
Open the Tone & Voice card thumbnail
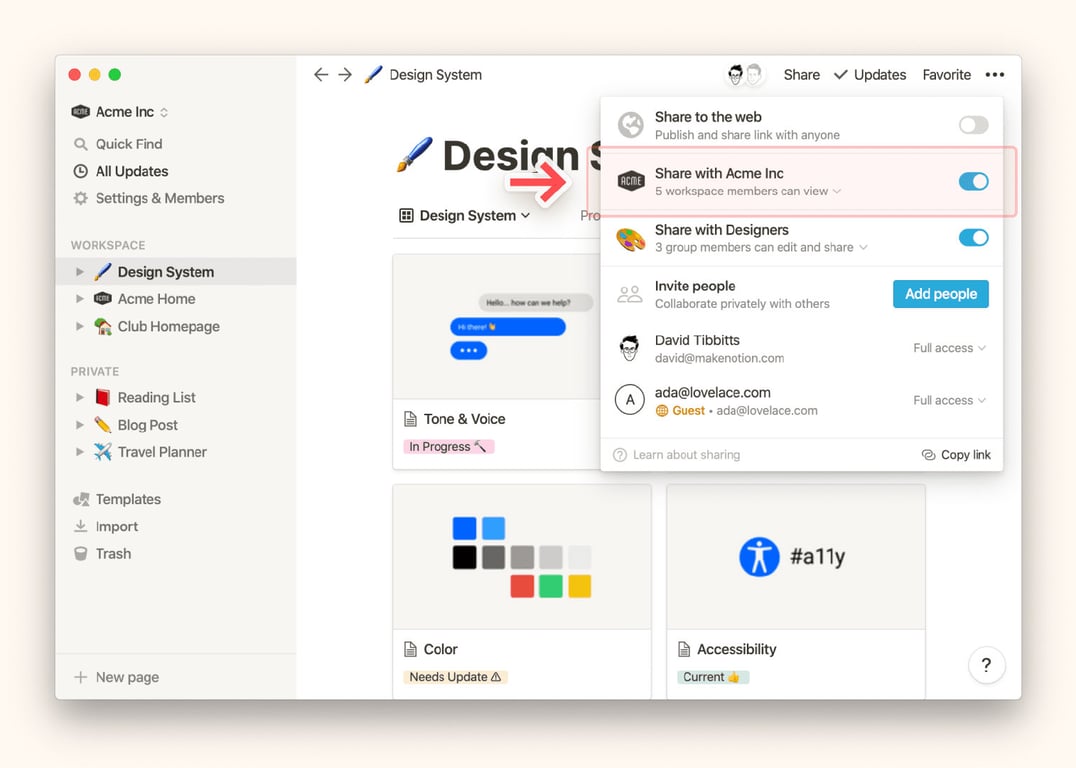click(497, 327)
